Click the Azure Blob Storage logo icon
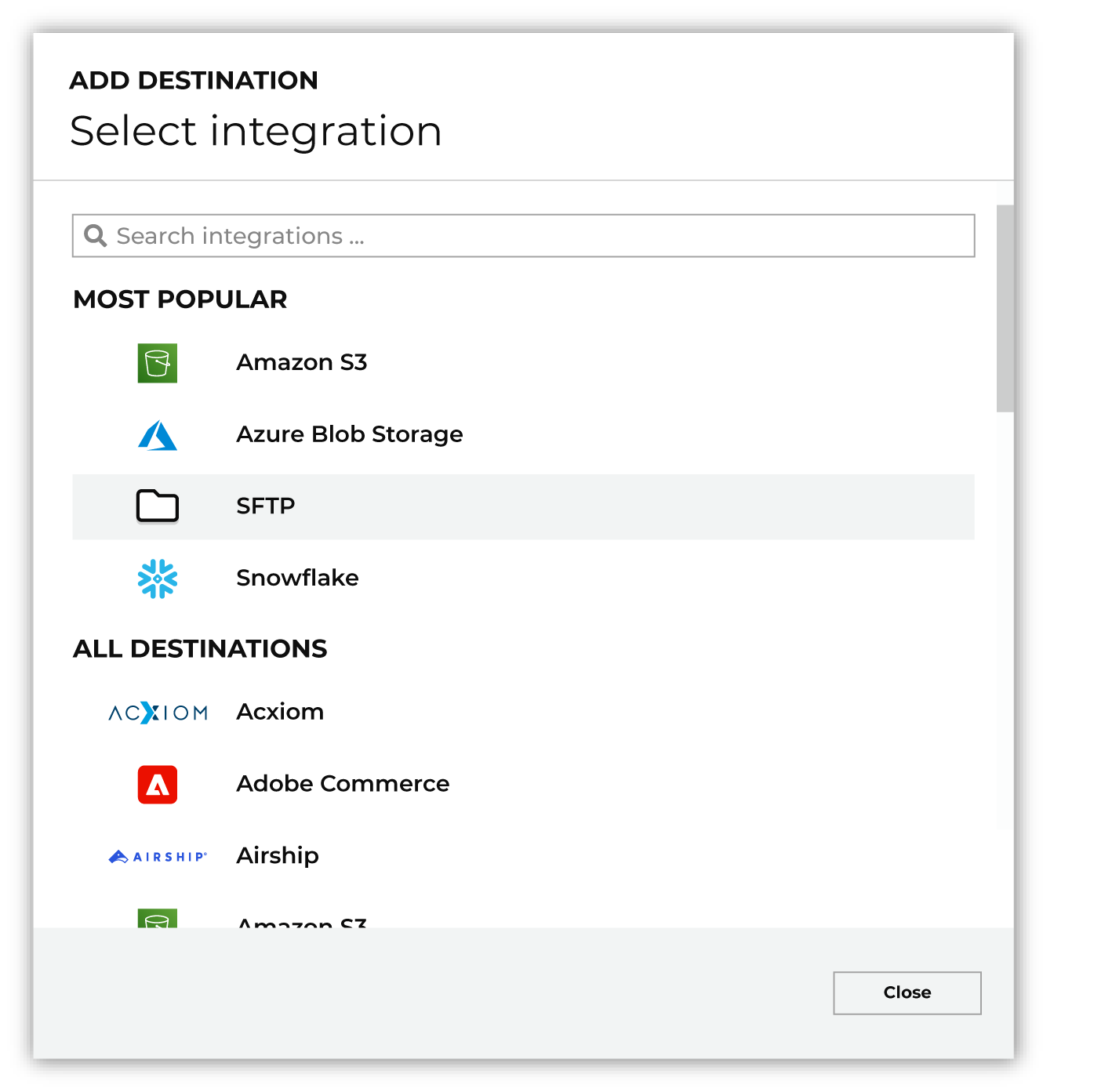 pyautogui.click(x=157, y=435)
